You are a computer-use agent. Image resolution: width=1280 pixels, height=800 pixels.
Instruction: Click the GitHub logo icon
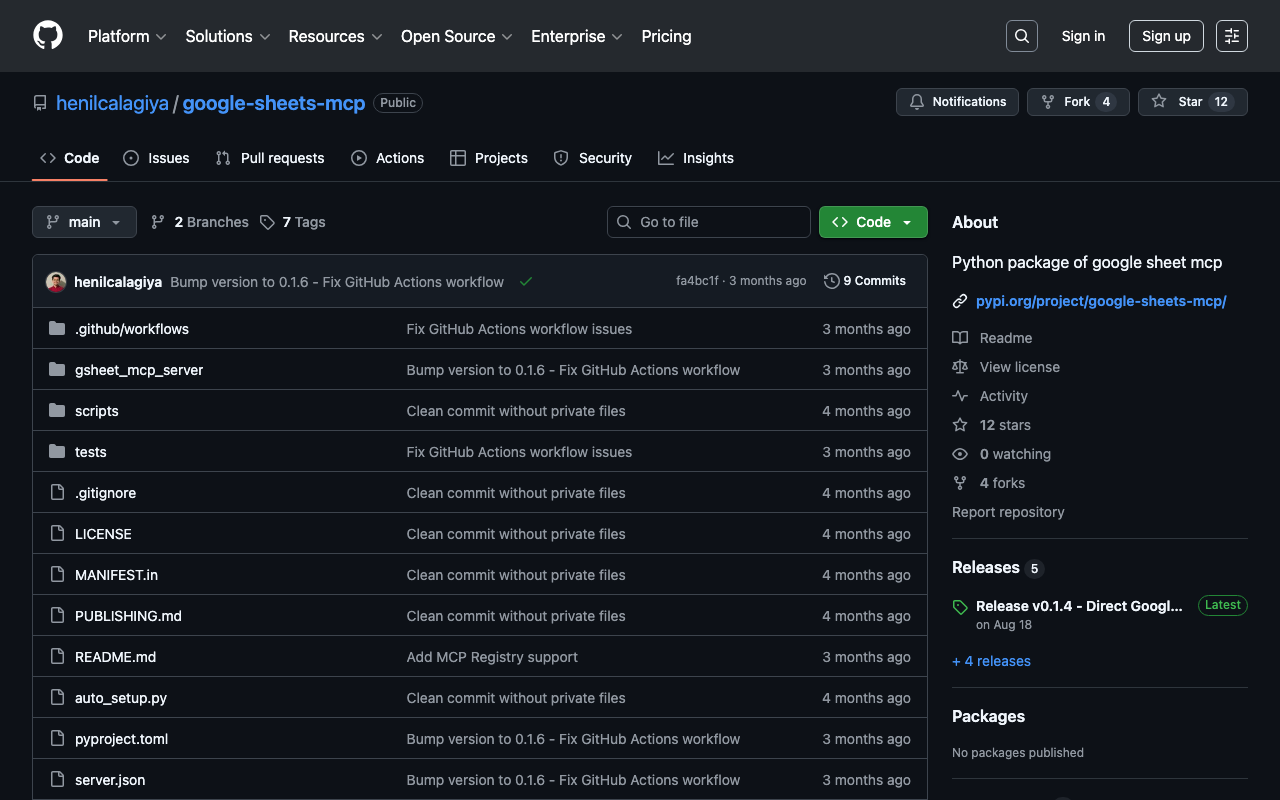click(48, 36)
